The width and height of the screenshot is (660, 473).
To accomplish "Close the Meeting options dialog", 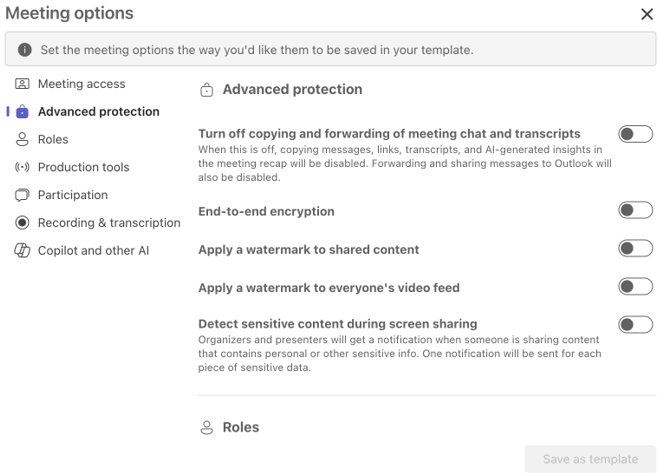I will click(x=646, y=15).
